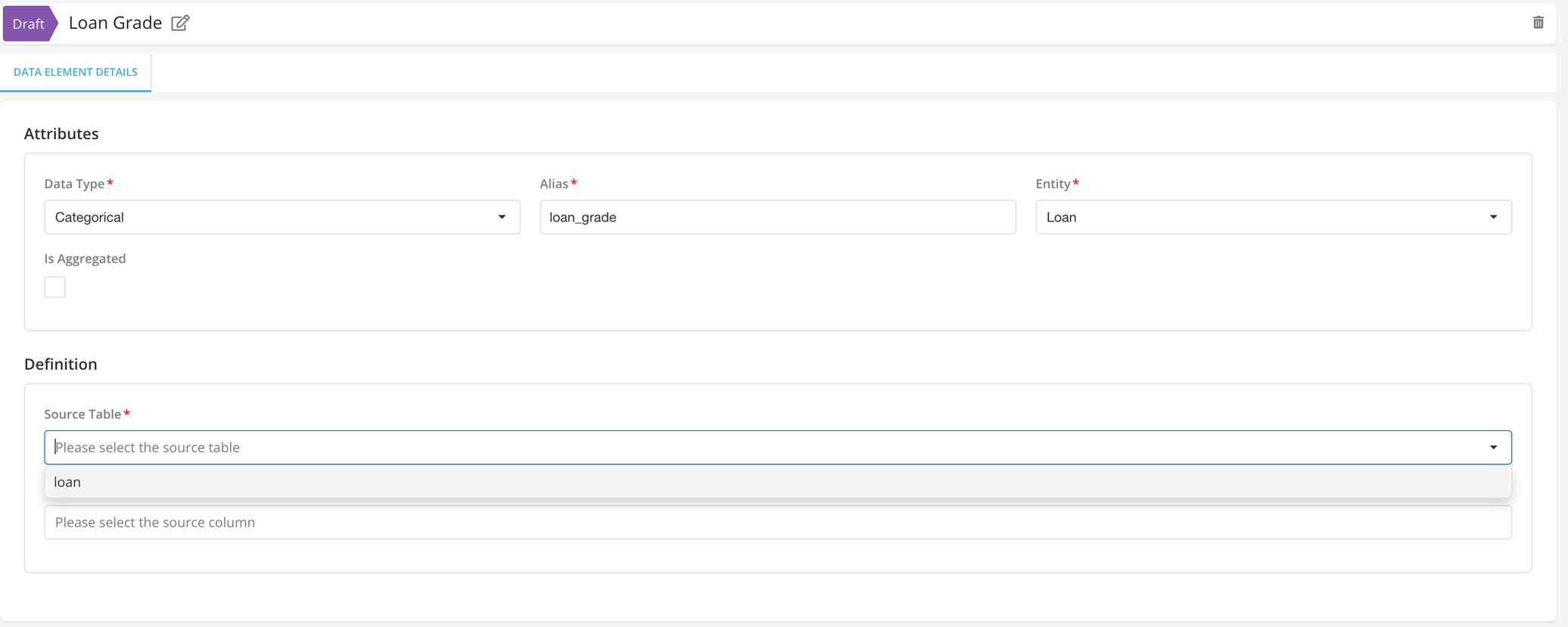Click the purple Draft status badge
Viewport: 1568px width, 627px height.
click(x=29, y=23)
